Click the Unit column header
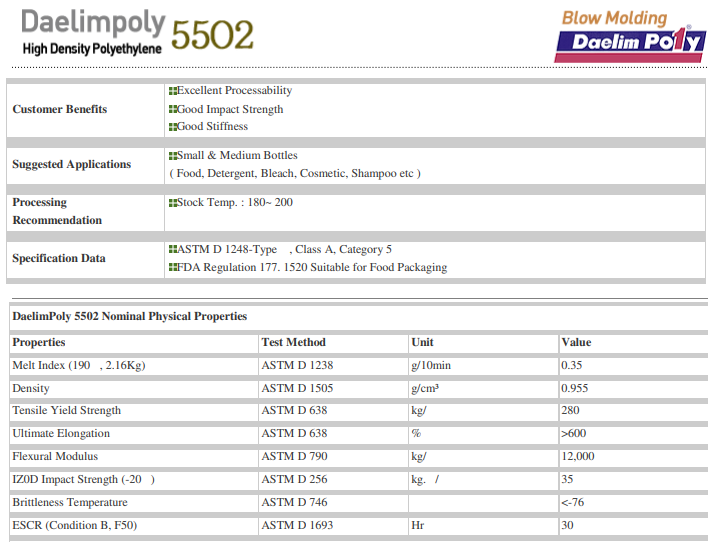708x542 pixels. pyautogui.click(x=422, y=342)
